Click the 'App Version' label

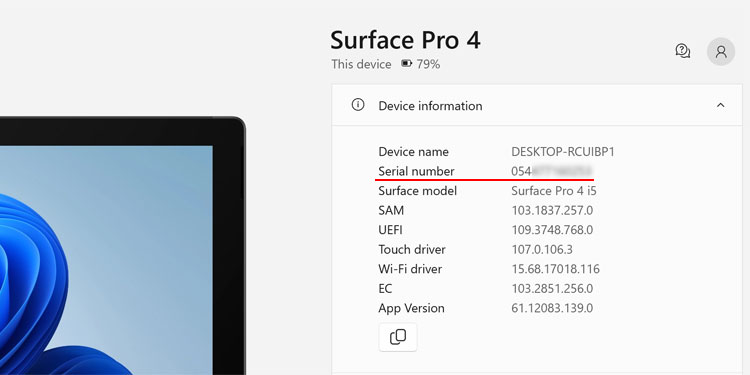411,308
